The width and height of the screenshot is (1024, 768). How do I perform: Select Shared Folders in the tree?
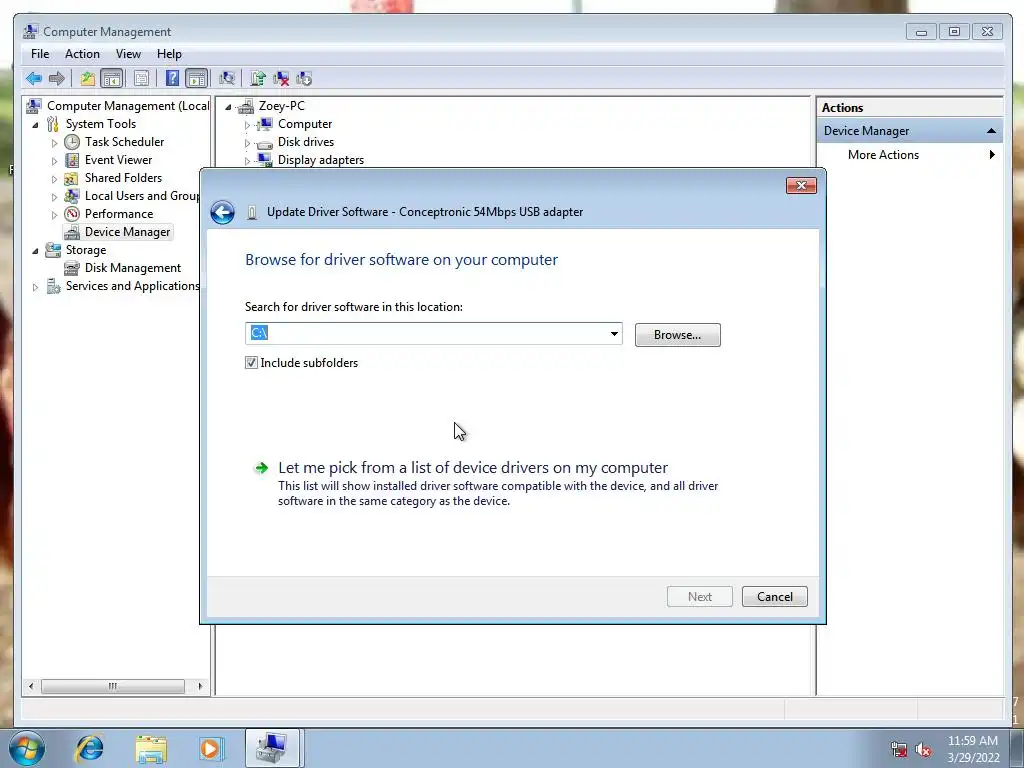click(x=123, y=178)
